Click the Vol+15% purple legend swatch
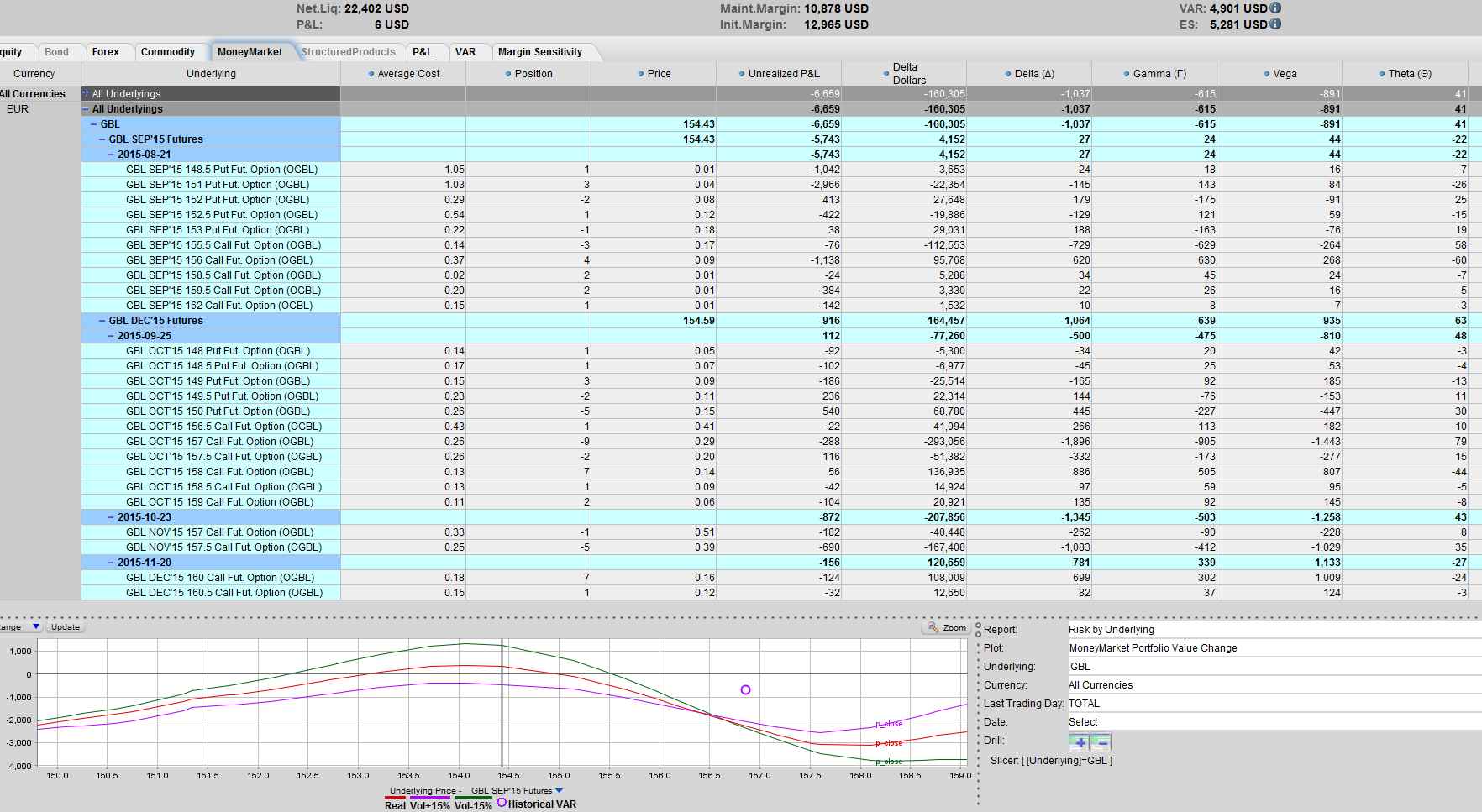Viewport: 1482px width, 812px height. [429, 798]
